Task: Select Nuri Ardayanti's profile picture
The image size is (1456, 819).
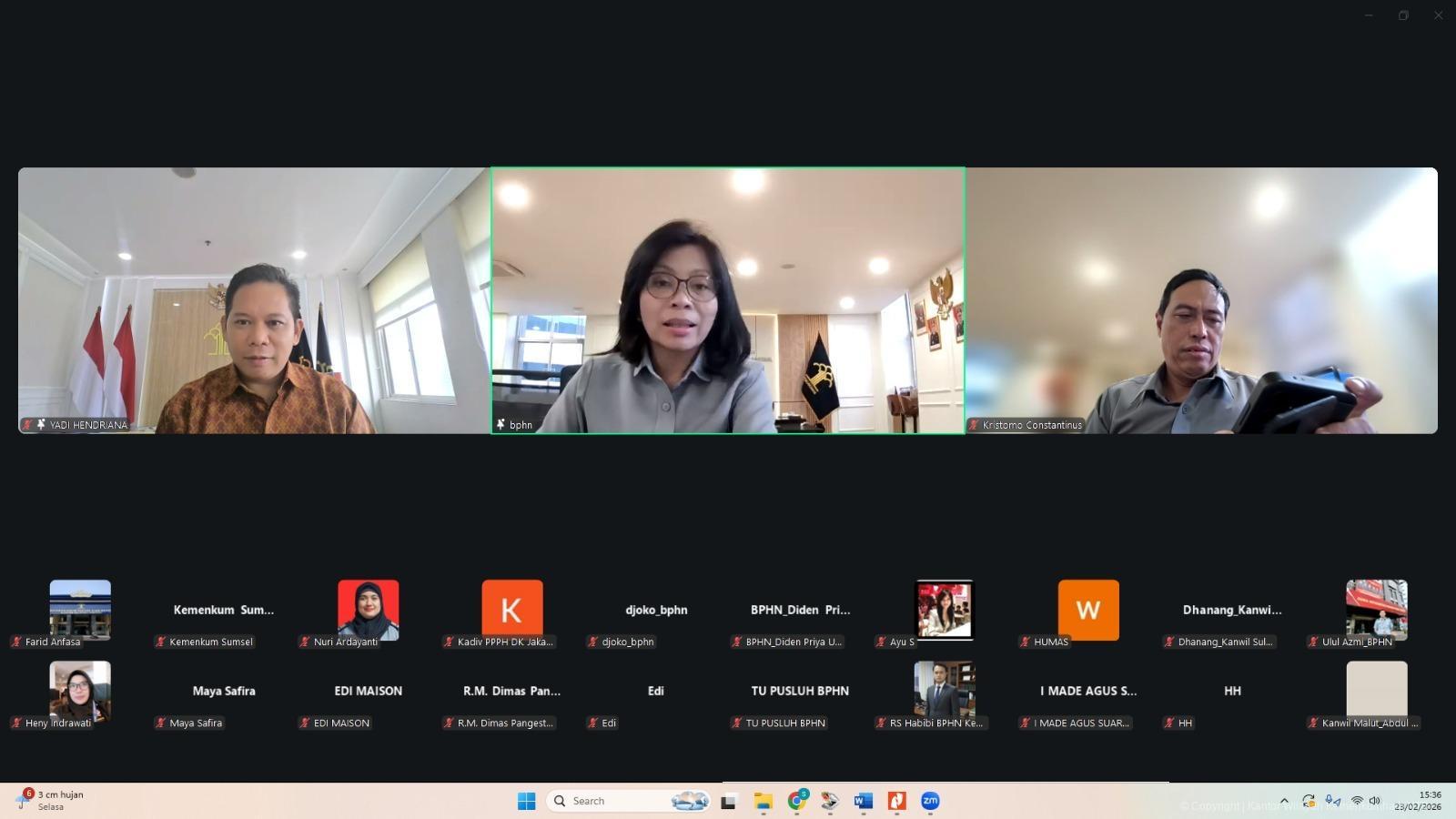Action: (x=368, y=609)
